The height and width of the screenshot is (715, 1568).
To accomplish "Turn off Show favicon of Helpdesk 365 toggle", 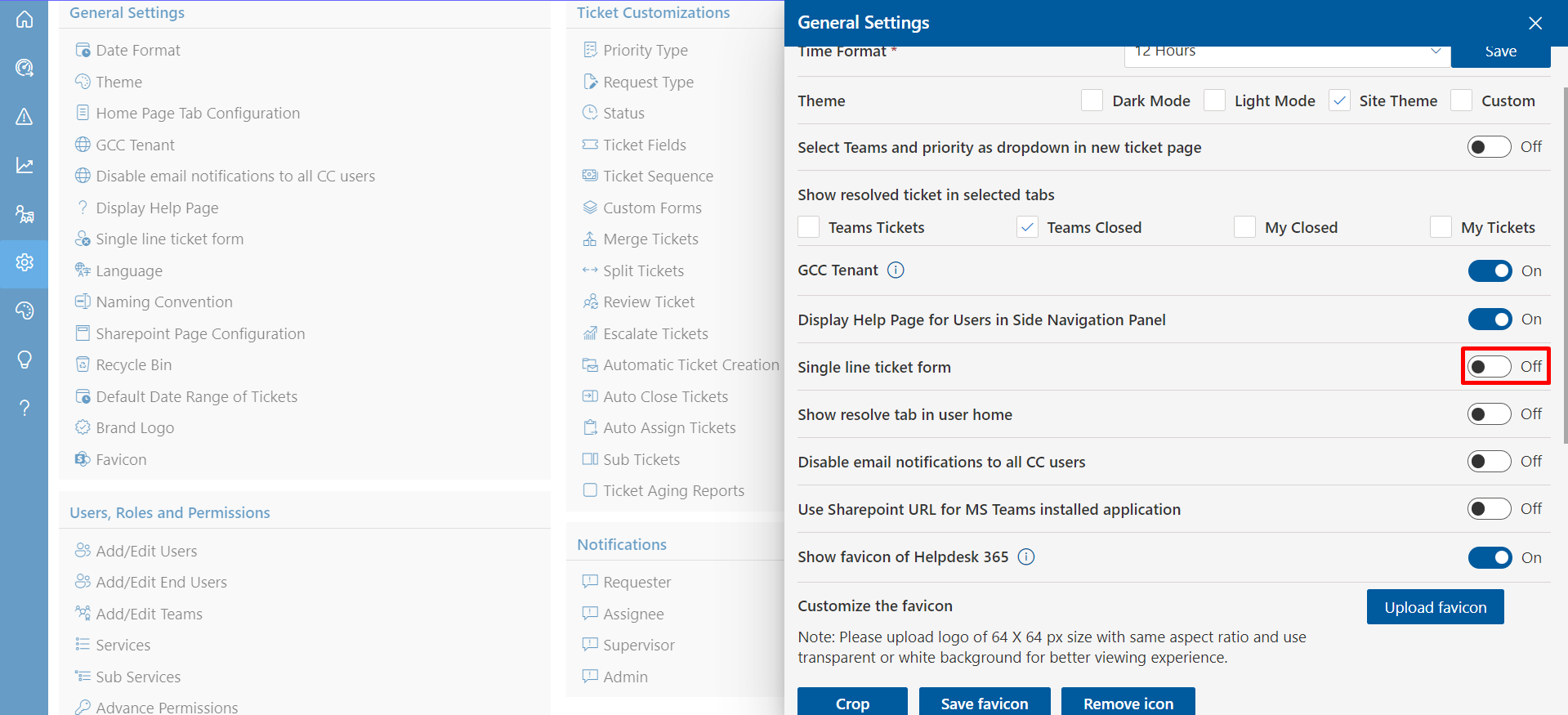I will 1490,557.
